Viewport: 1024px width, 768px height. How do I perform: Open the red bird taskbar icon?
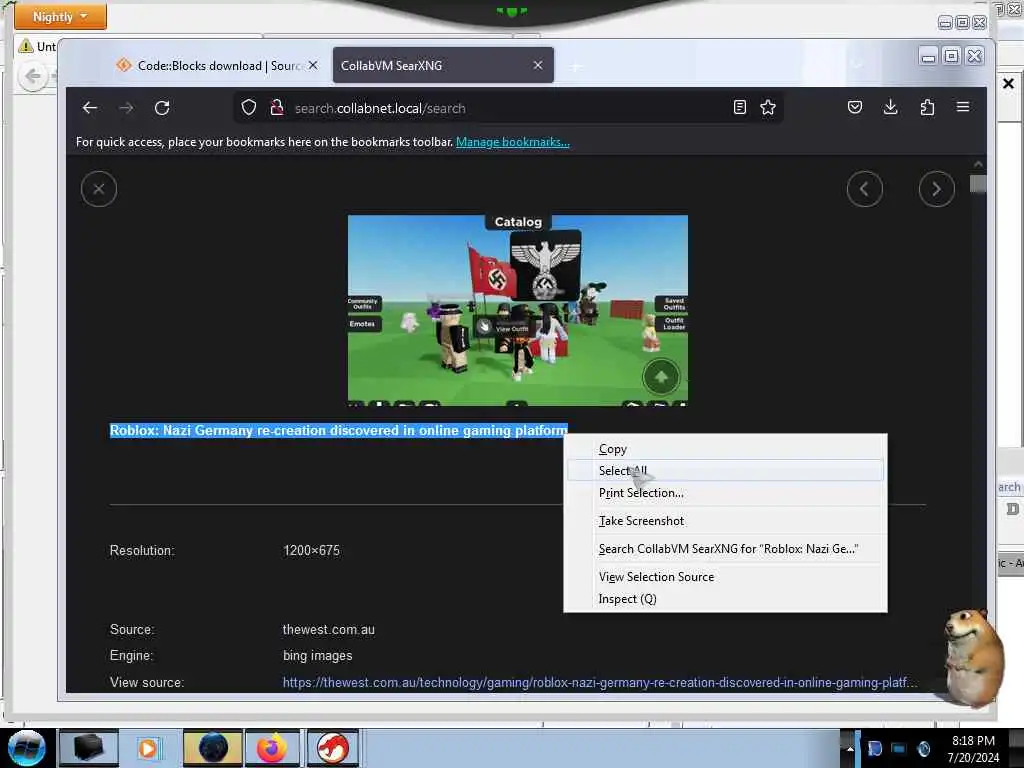[332, 748]
